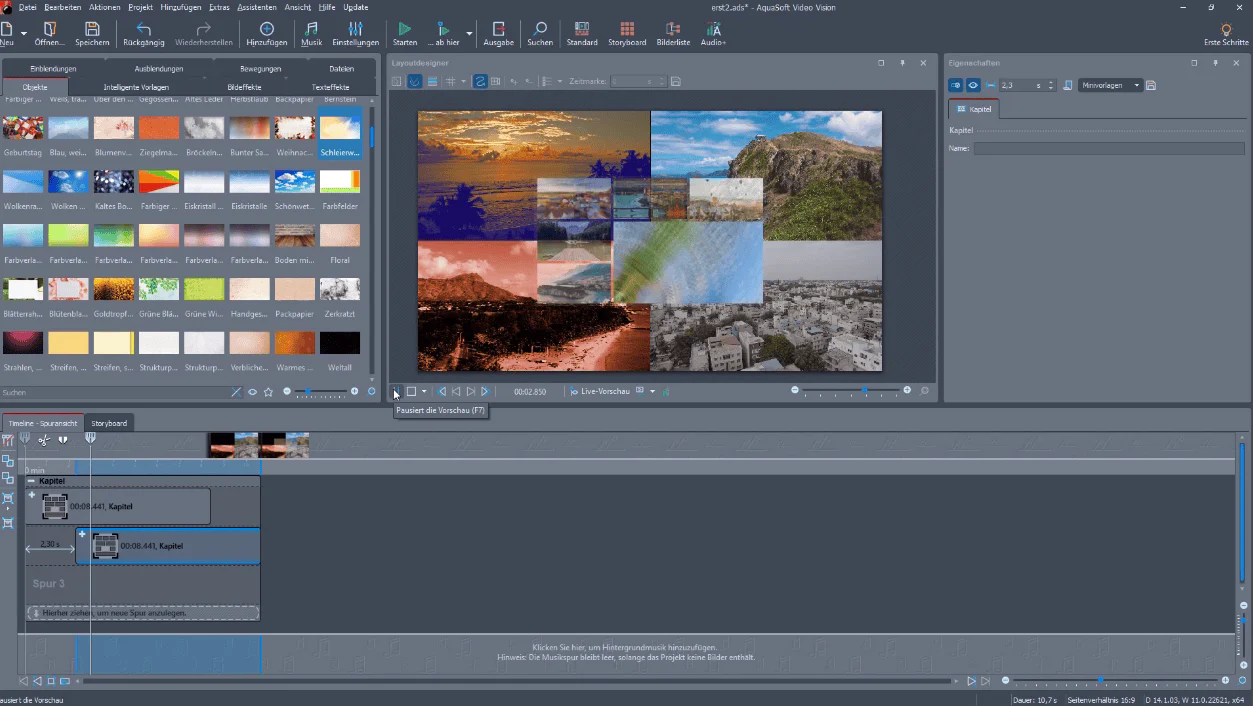The width and height of the screenshot is (1254, 706).
Task: Open the grid options dropdown arrow
Action: click(463, 81)
